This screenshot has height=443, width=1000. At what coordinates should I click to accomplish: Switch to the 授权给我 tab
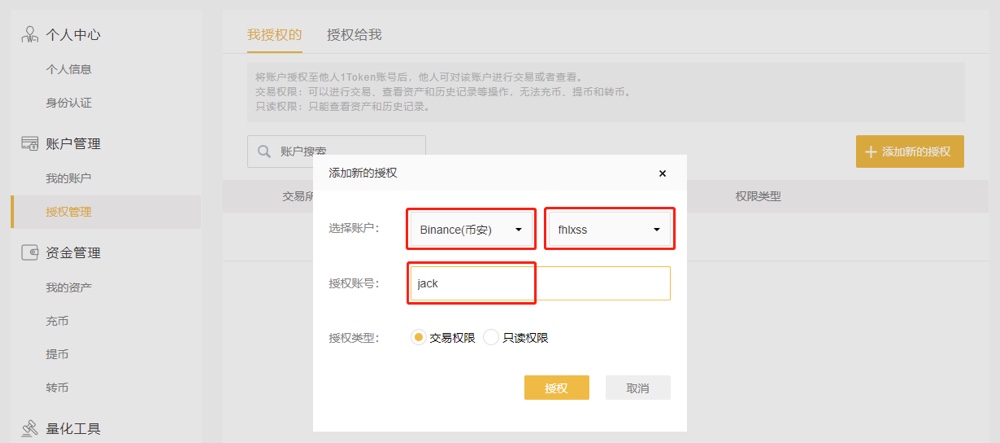pos(354,34)
